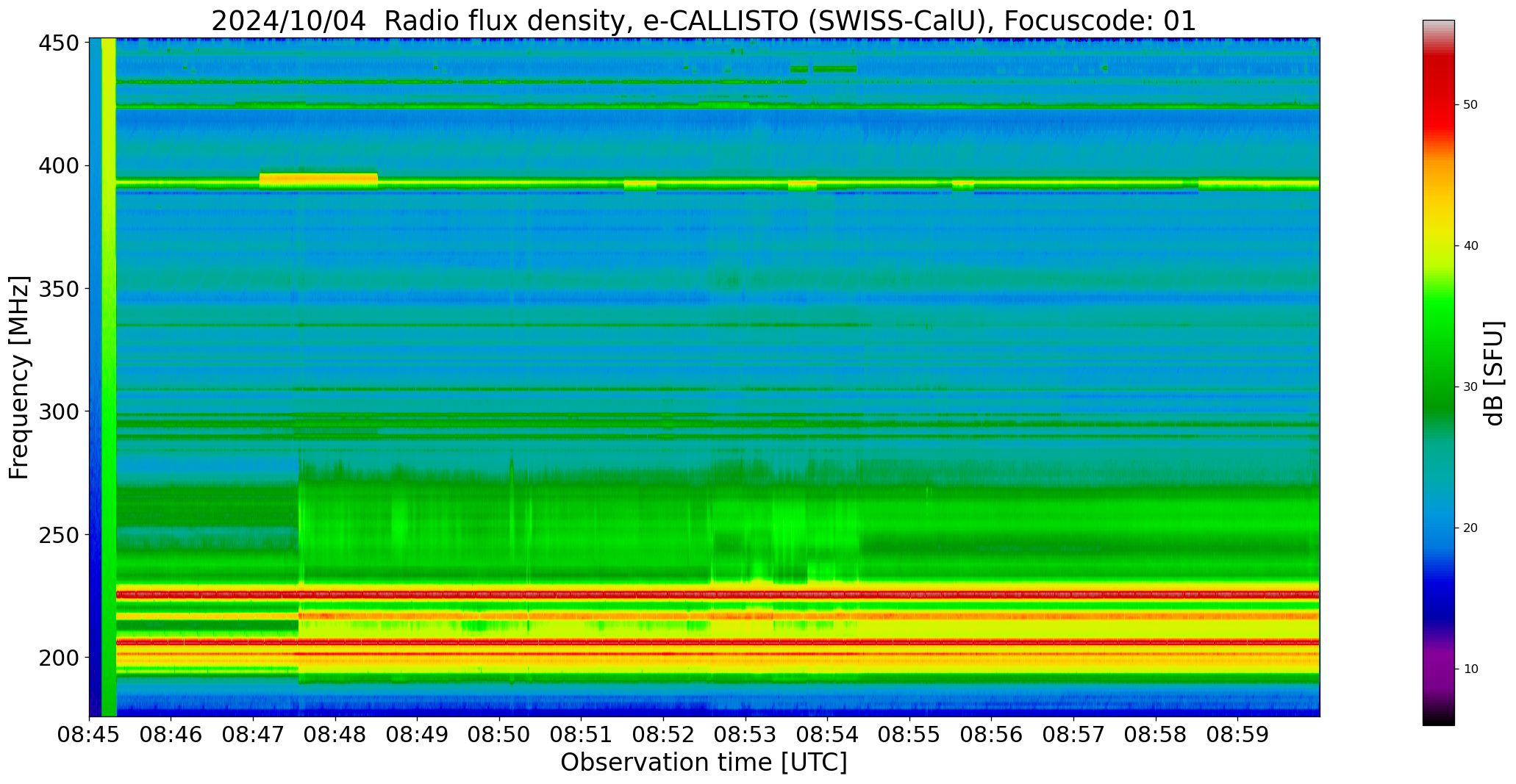Click the 08:54 time tick label
Image resolution: width=1516 pixels, height=784 pixels.
(828, 735)
